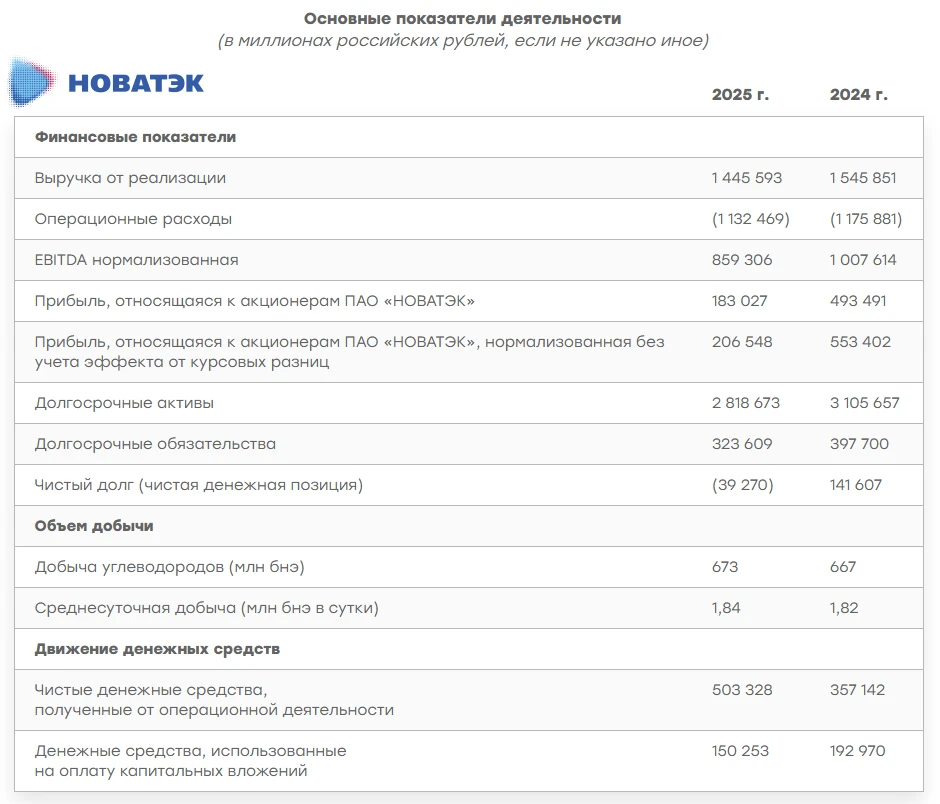This screenshot has height=804, width=940.
Task: Click the 'Среднесуточная добыча' row label
Action: tap(207, 609)
